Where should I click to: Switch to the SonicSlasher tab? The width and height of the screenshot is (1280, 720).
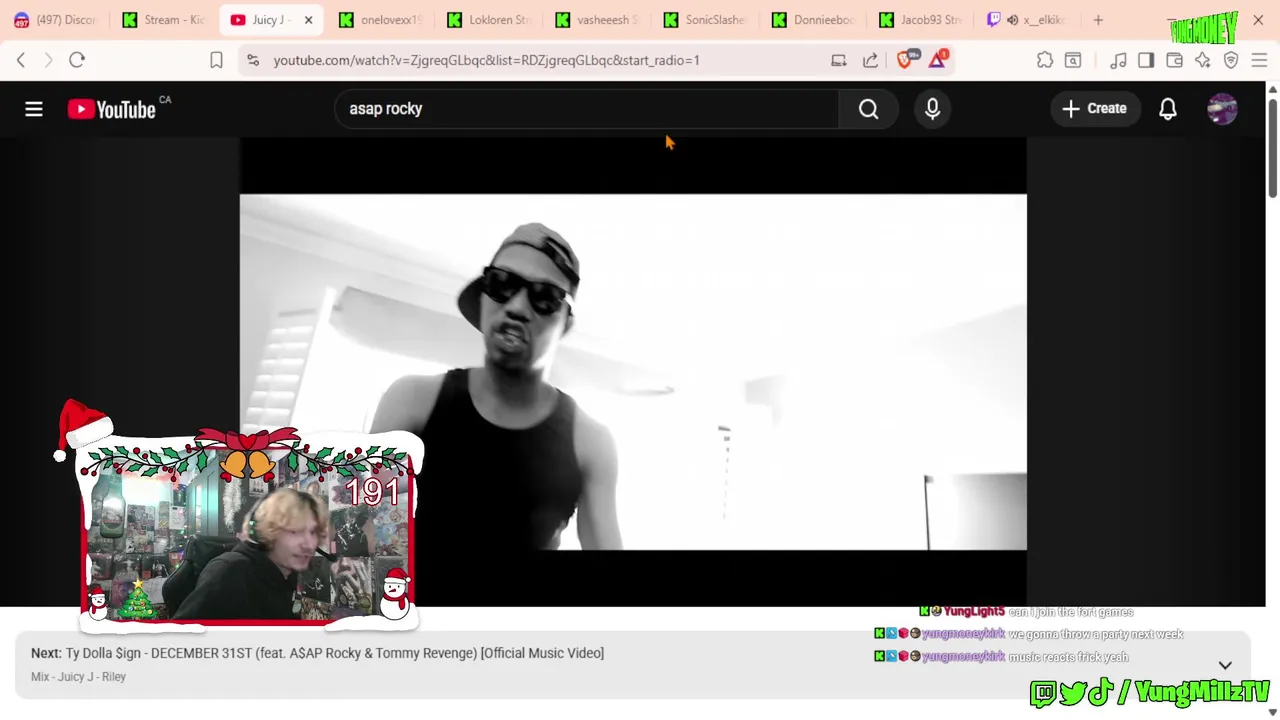coord(704,20)
